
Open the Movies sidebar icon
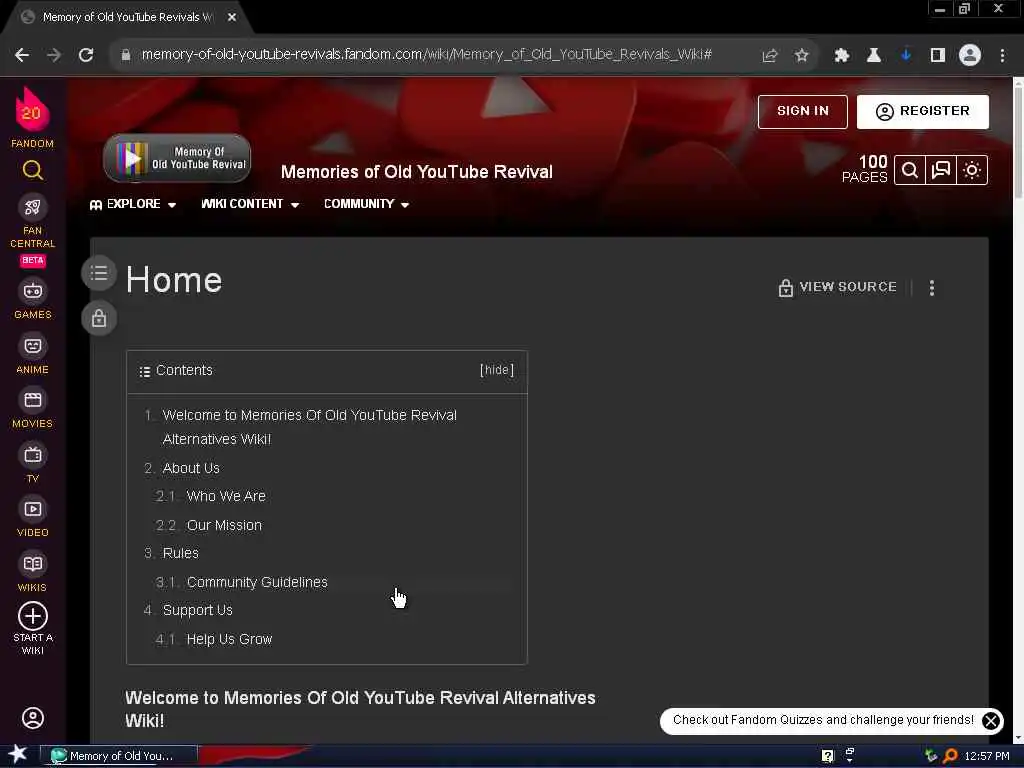pos(33,400)
